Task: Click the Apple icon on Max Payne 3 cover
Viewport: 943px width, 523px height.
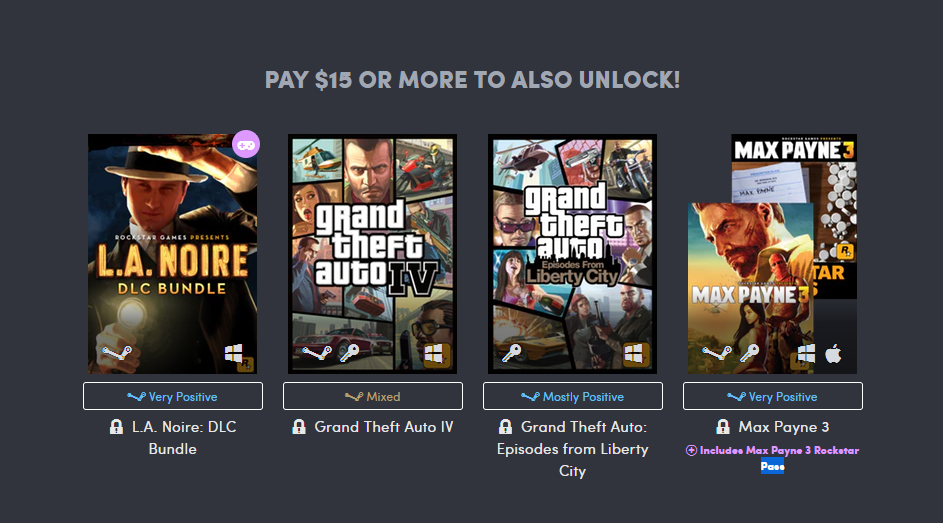Action: [833, 353]
